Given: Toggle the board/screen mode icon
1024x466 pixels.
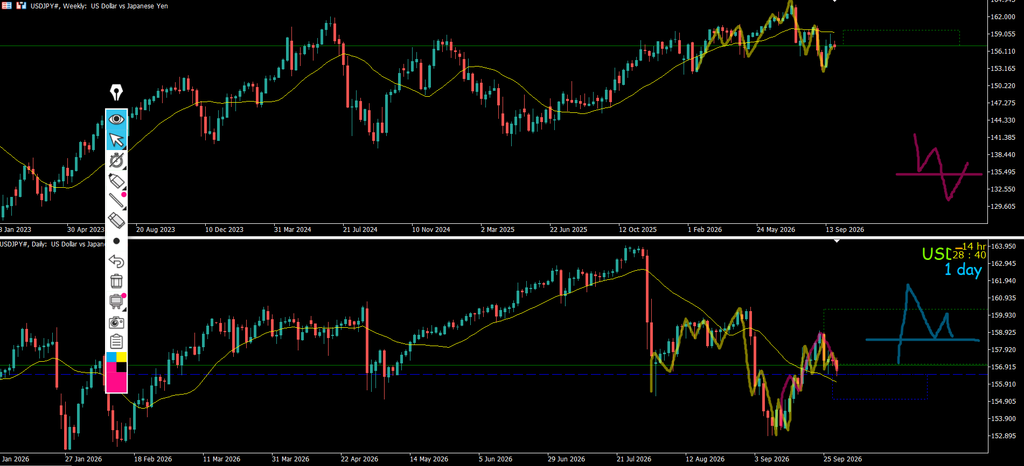Looking at the screenshot, I should [116, 302].
